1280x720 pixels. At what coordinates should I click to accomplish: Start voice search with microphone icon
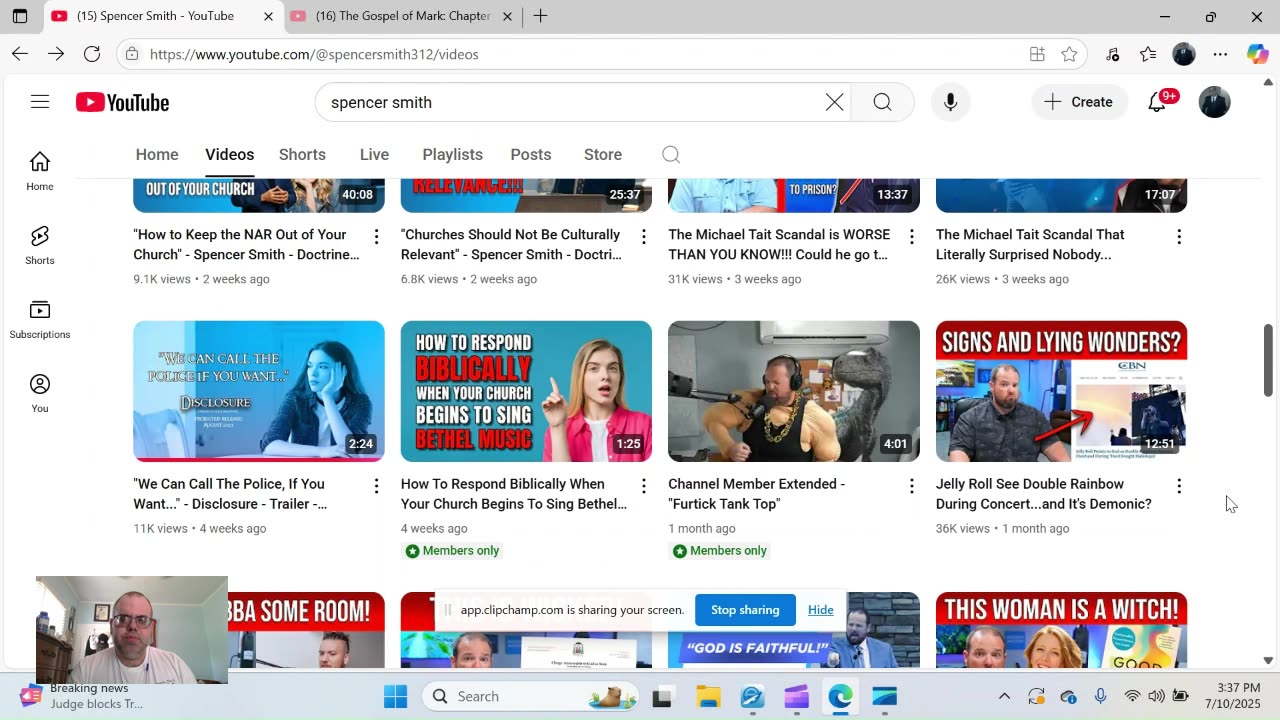pyautogui.click(x=950, y=102)
